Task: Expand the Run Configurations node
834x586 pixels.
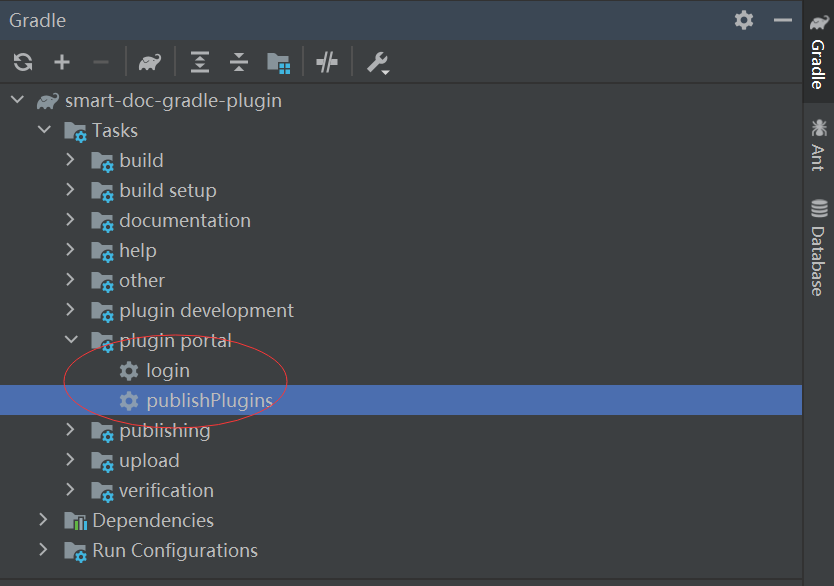Action: point(43,550)
